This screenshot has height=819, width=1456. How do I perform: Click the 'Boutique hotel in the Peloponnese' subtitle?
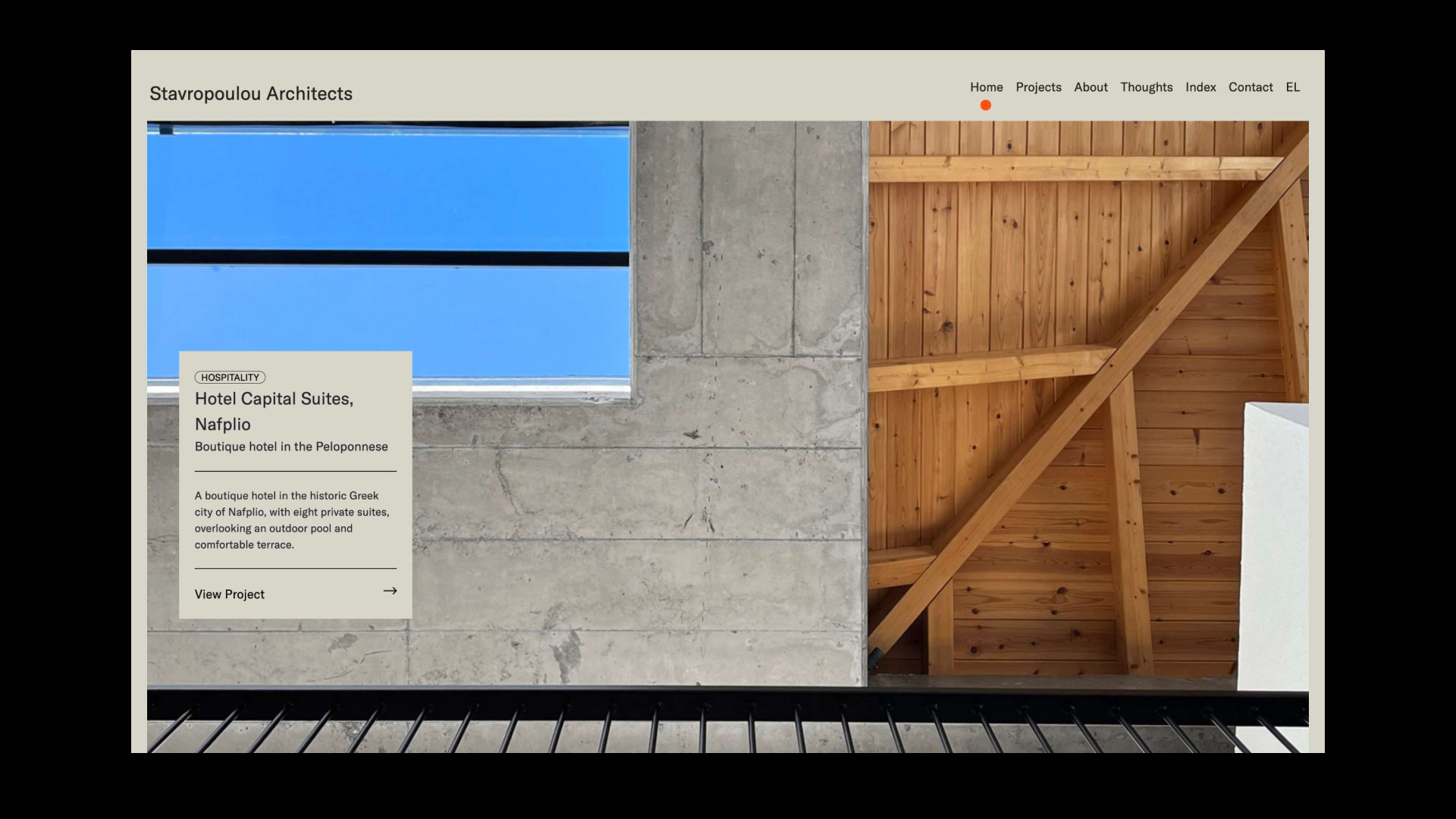[291, 447]
